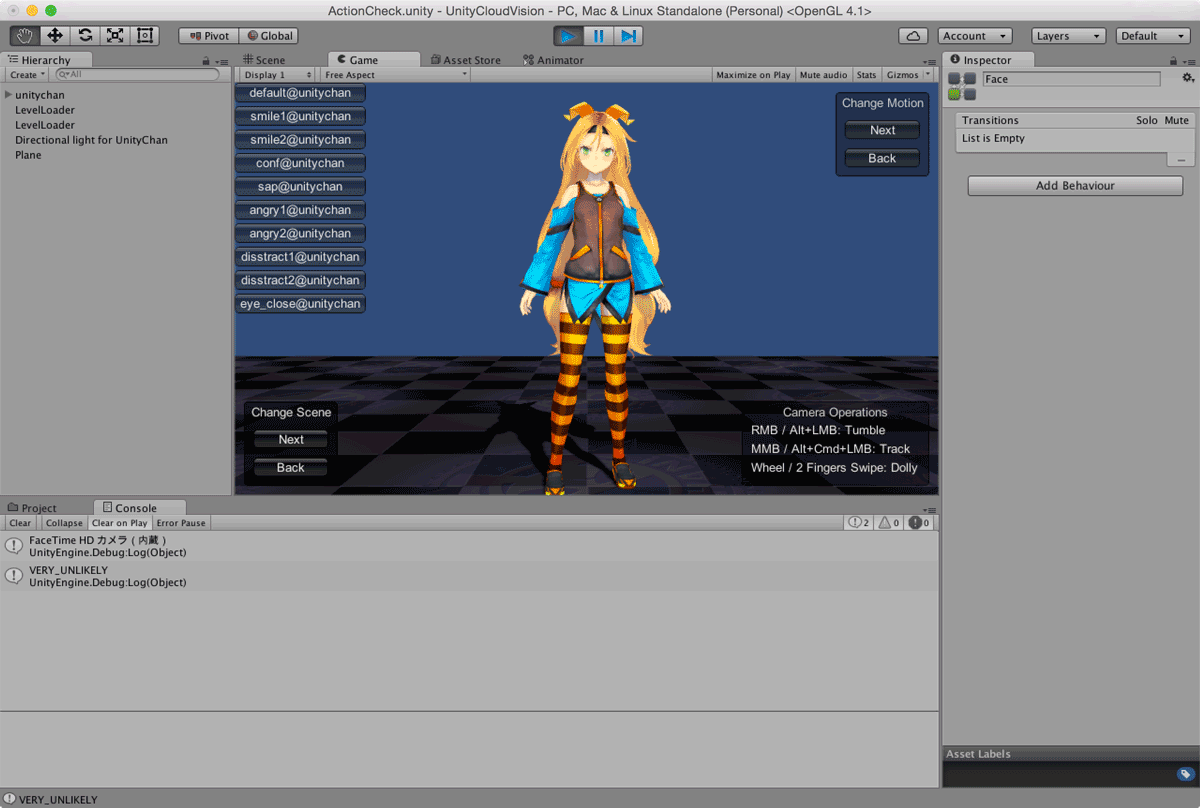Toggle Clear on Play in Console
1200x808 pixels.
pos(120,523)
